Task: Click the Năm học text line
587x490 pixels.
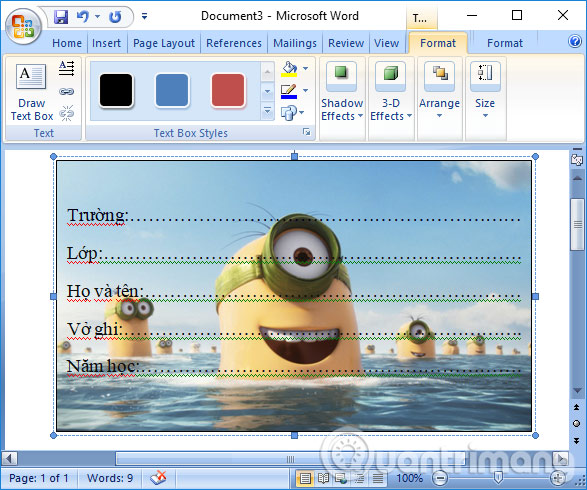Action: point(294,367)
